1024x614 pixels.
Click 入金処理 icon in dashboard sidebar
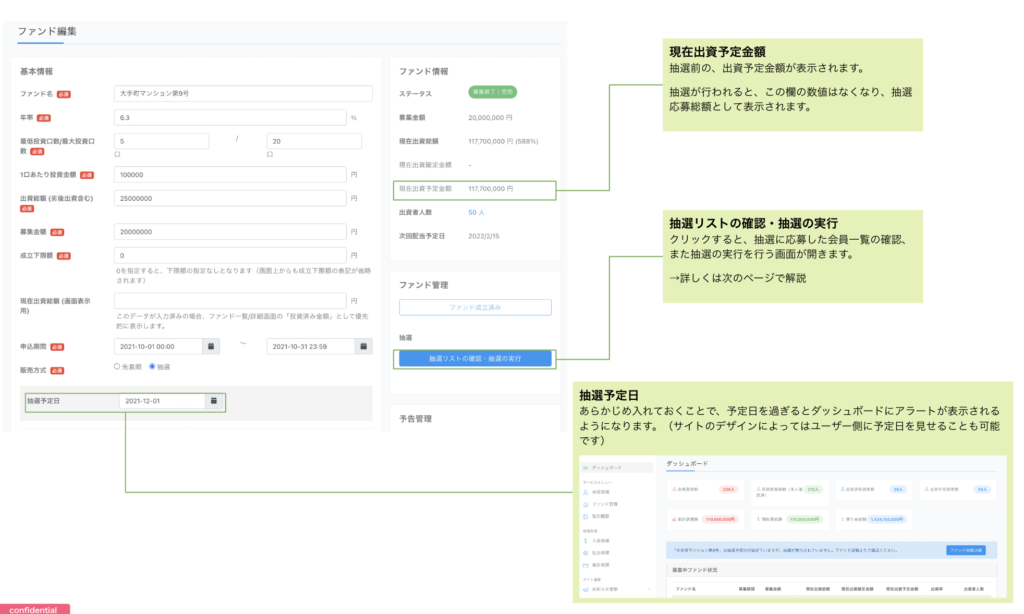[585, 540]
